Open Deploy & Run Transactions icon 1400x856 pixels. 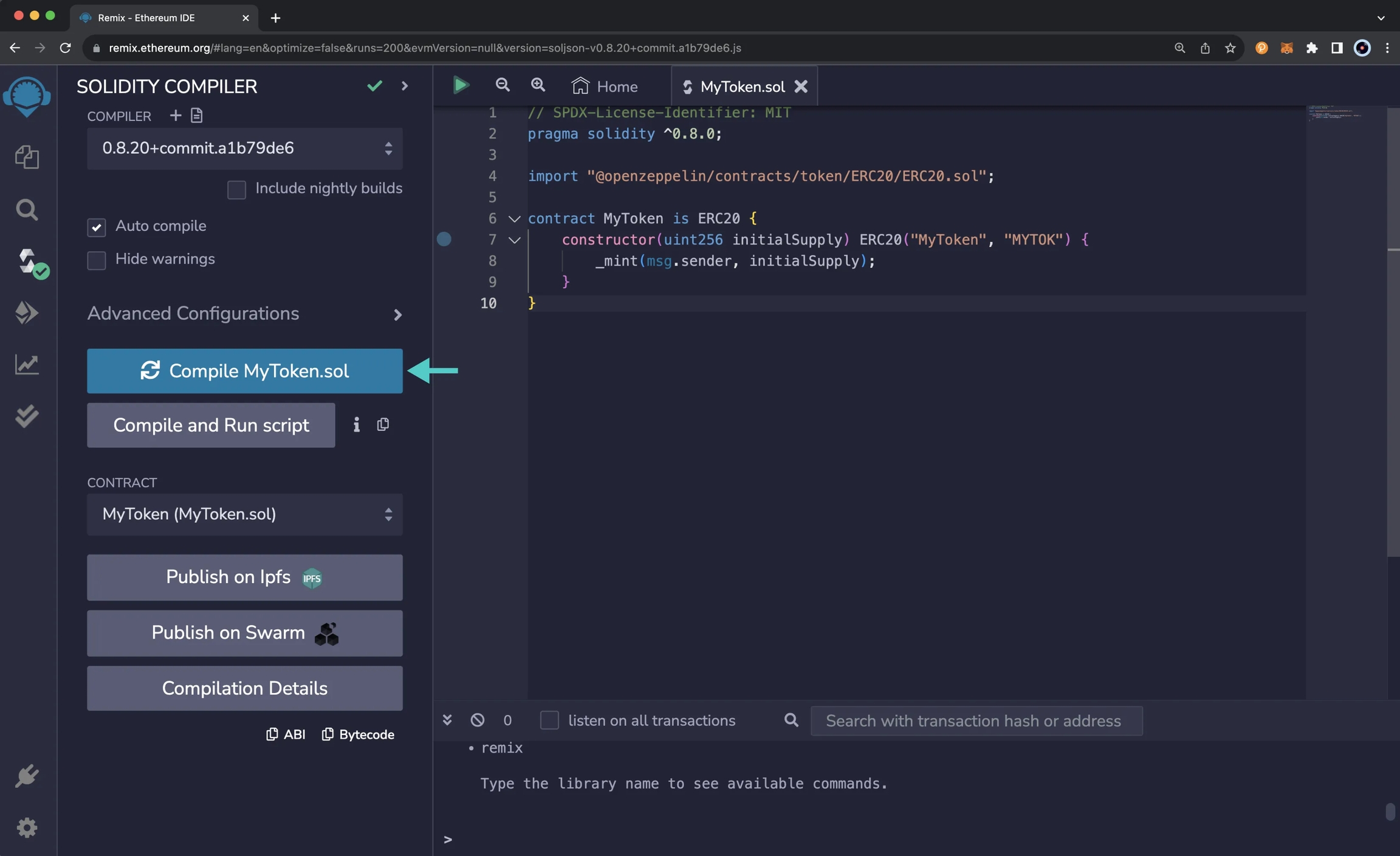[x=27, y=312]
